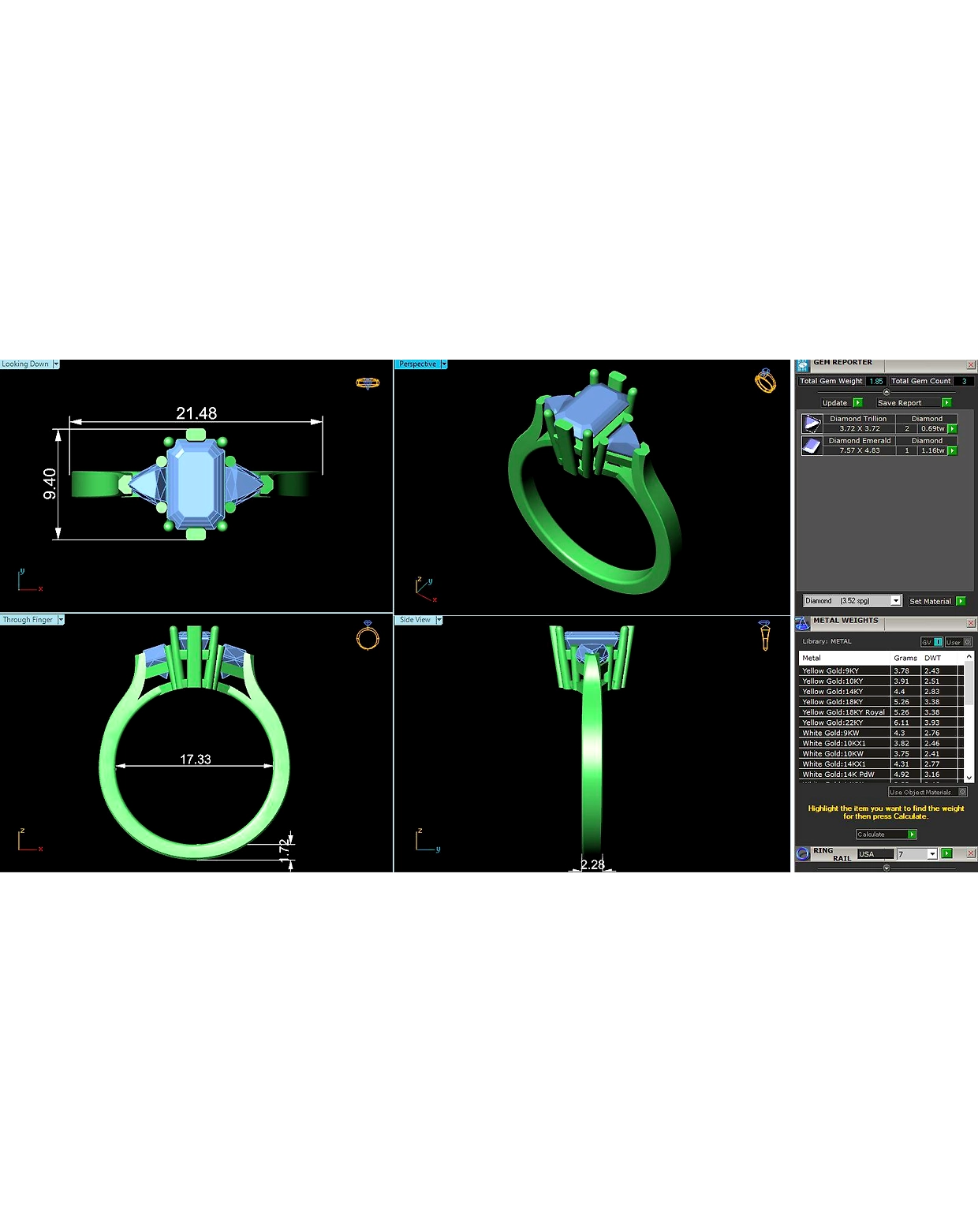Toggle the GV library switch
This screenshot has height=1232, width=978.
[x=931, y=642]
